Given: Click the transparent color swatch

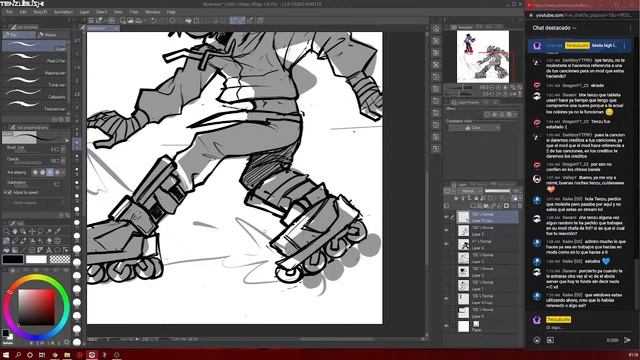Looking at the screenshot, I should (x=60, y=259).
